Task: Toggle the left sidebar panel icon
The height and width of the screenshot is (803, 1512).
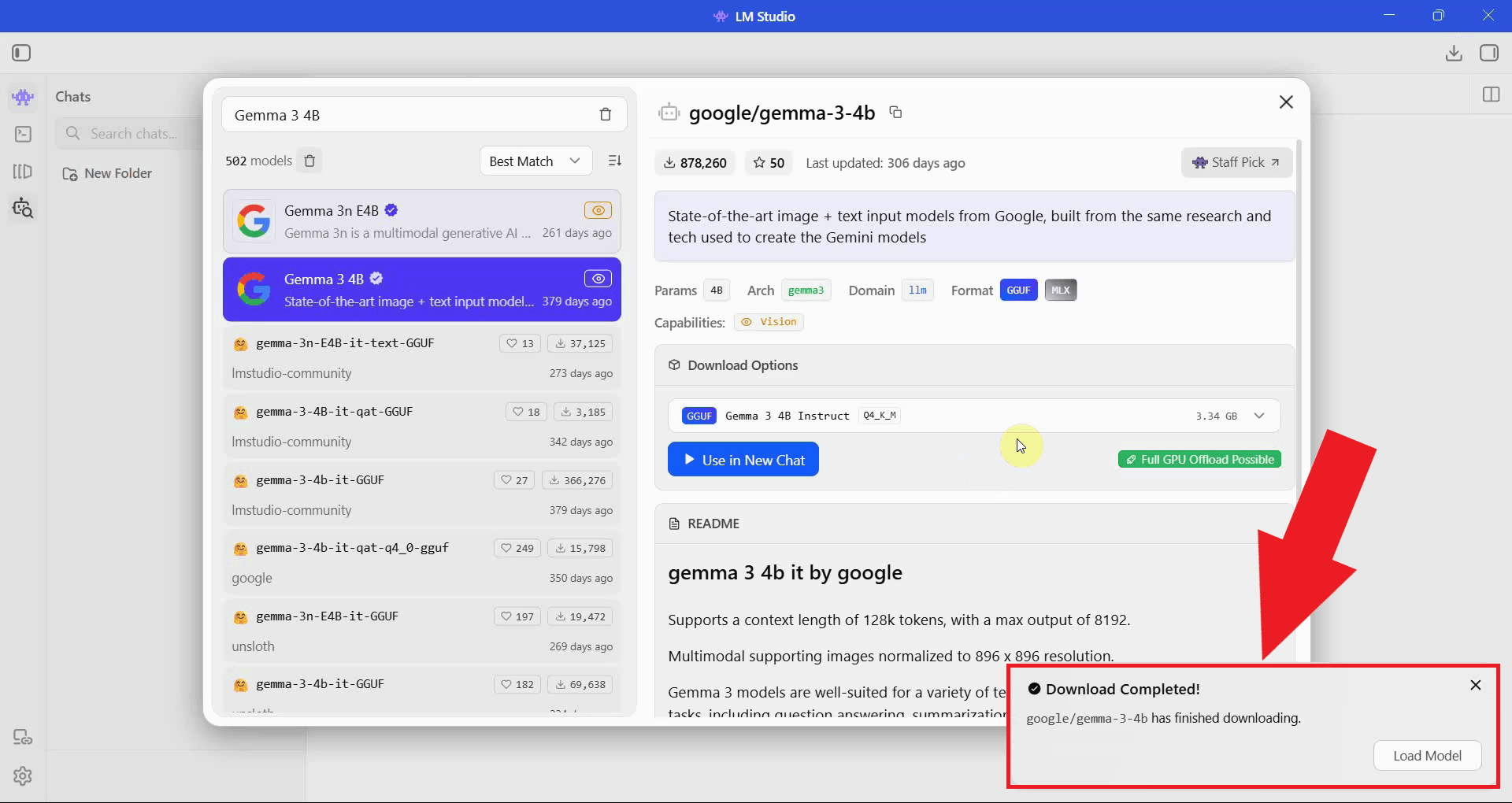Action: pos(21,53)
